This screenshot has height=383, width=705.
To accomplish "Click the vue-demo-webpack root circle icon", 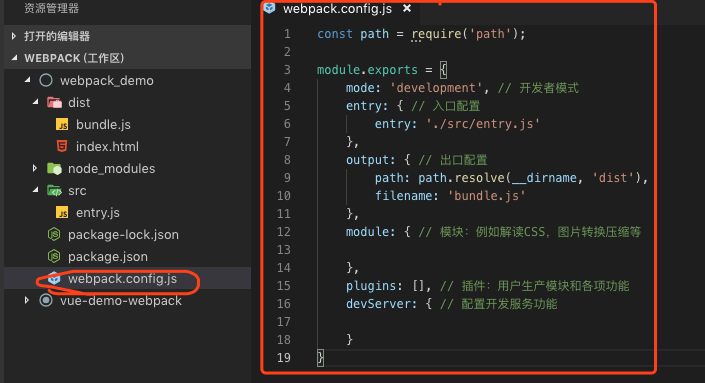I will tap(46, 300).
